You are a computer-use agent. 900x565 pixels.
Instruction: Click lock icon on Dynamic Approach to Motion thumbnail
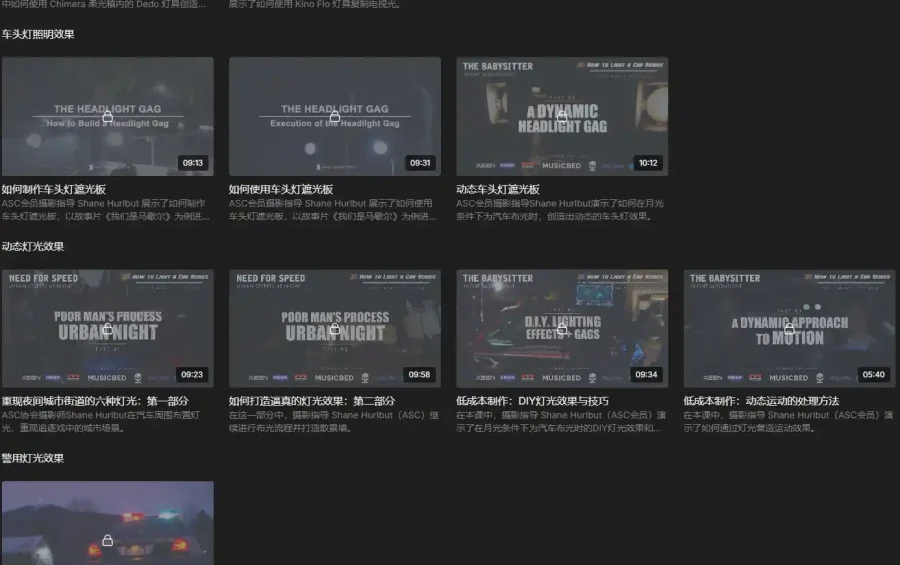point(789,328)
